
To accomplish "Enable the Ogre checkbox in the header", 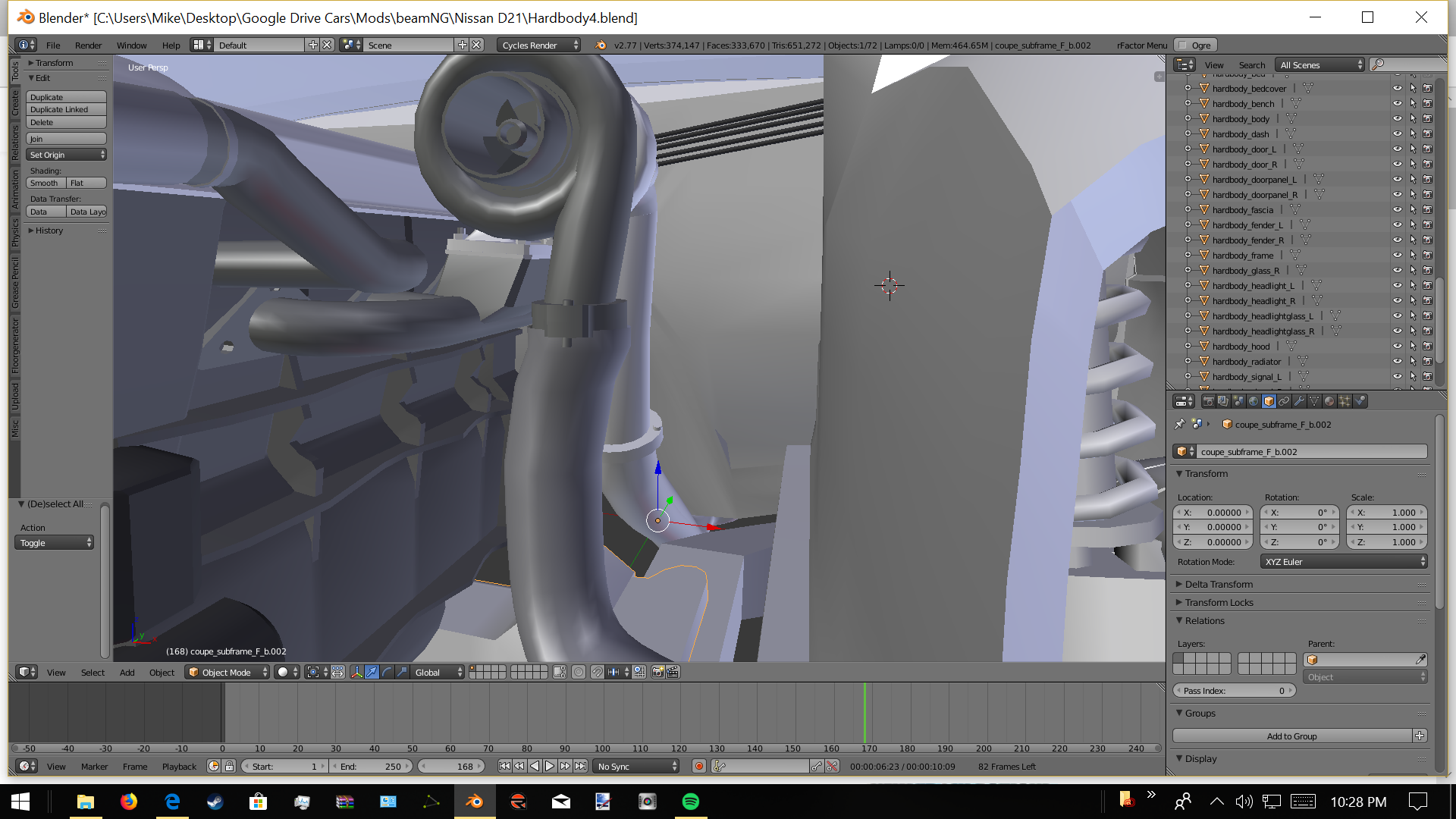I will tap(1182, 45).
